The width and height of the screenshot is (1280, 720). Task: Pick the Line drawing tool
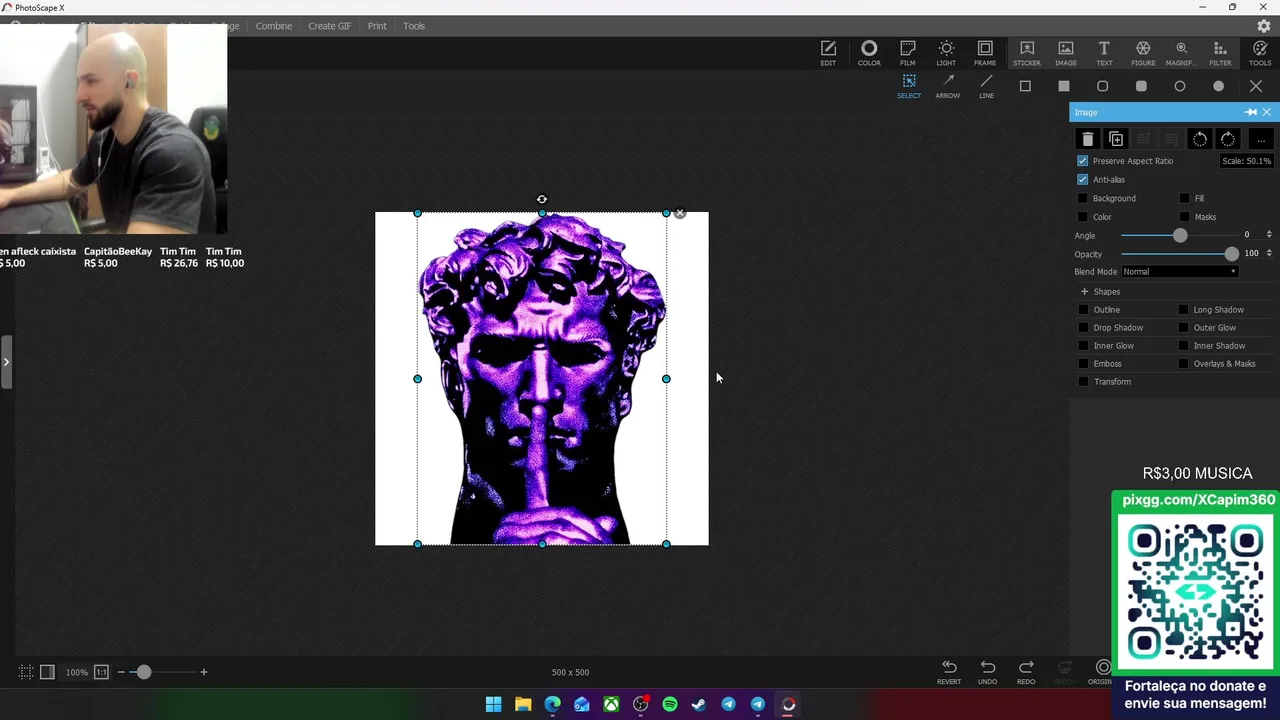[x=986, y=86]
